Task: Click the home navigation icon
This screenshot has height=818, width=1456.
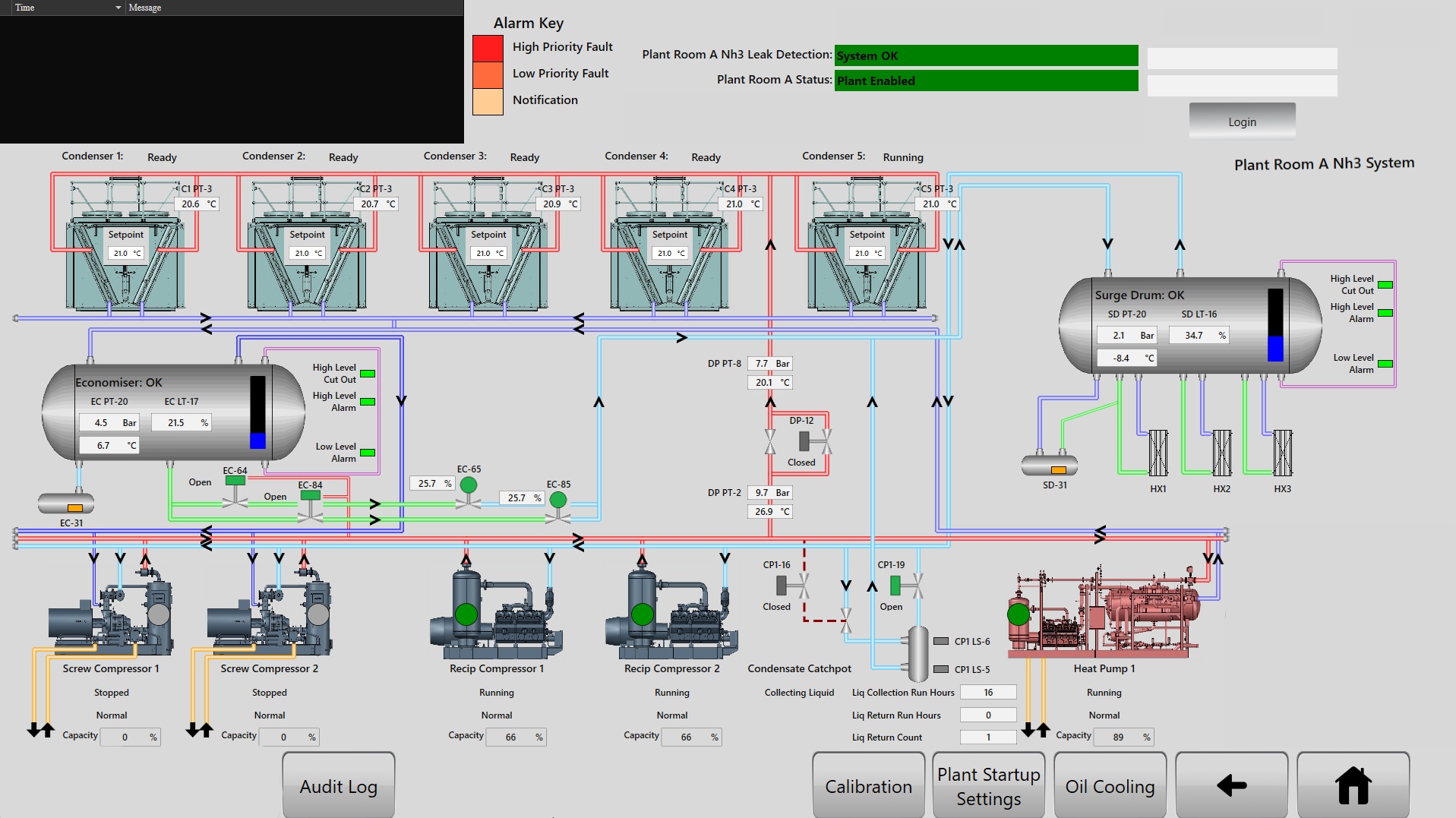Action: click(x=1352, y=785)
